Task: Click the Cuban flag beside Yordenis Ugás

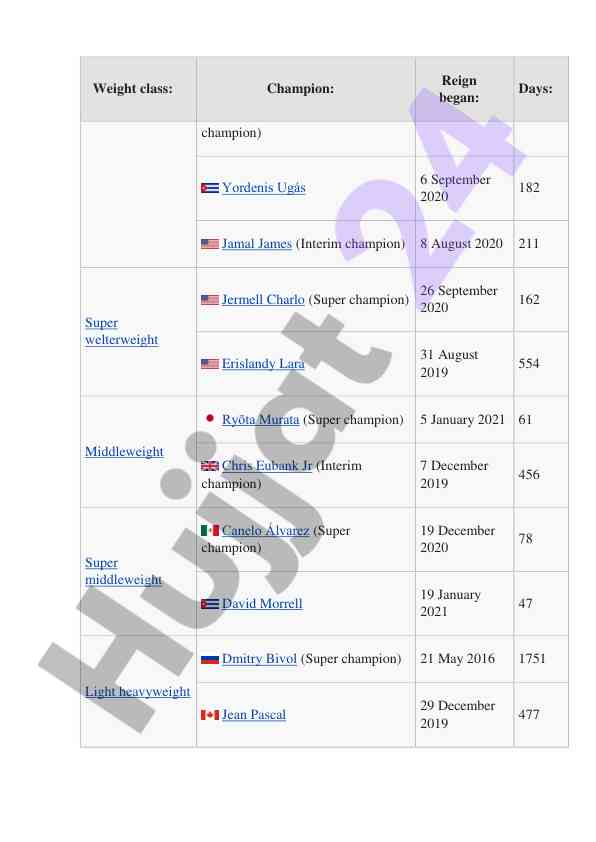Action: tap(209, 188)
